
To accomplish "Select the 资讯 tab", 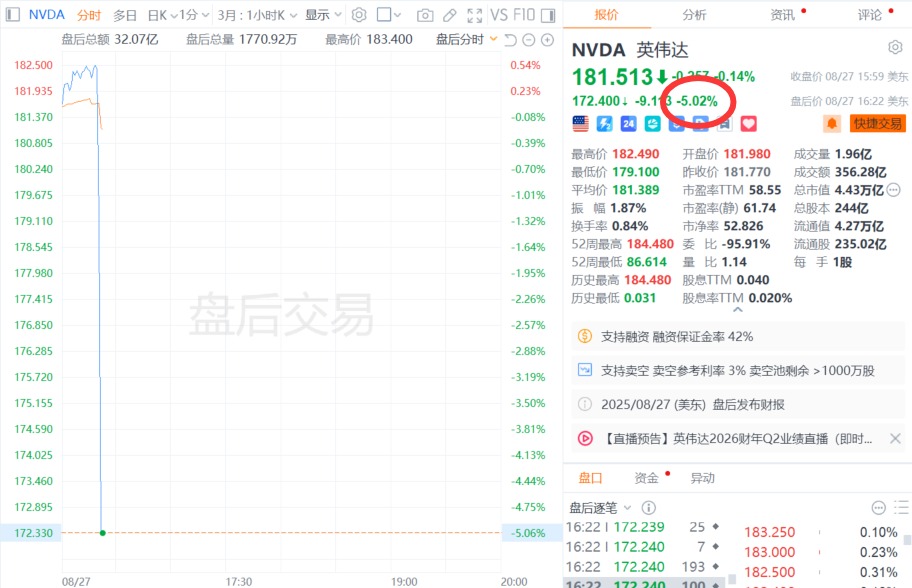I will (x=782, y=15).
